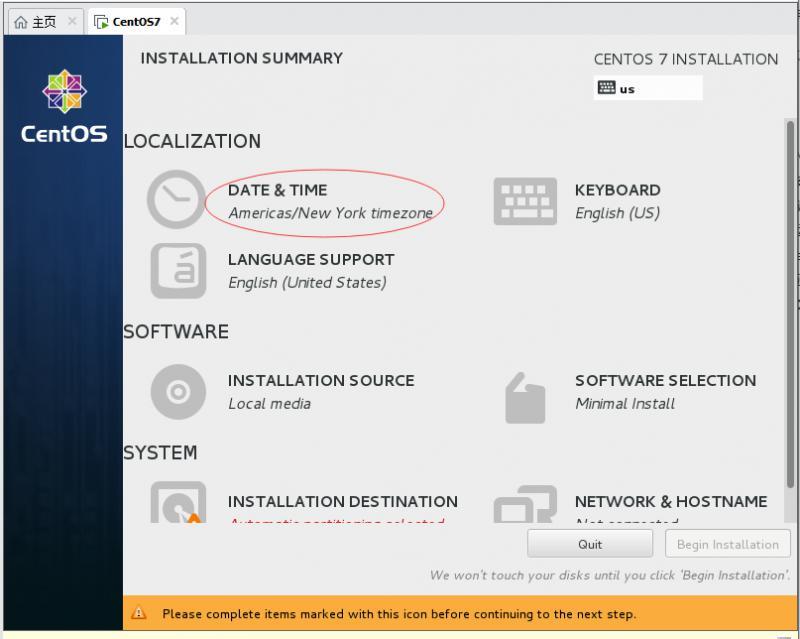Switch to the 主页 tab

[x=45, y=22]
